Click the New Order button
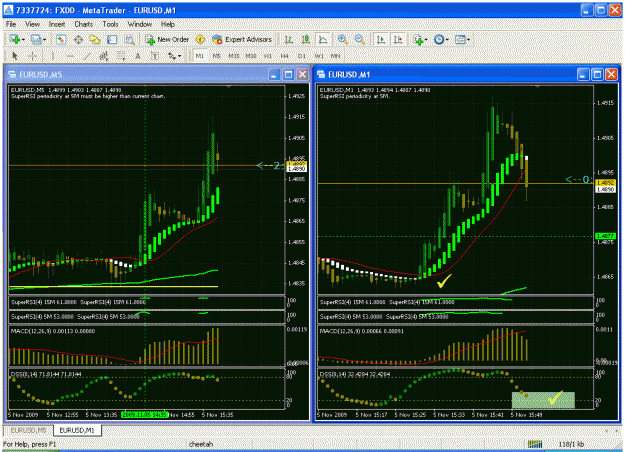Image resolution: width=625 pixels, height=452 pixels. (167, 39)
